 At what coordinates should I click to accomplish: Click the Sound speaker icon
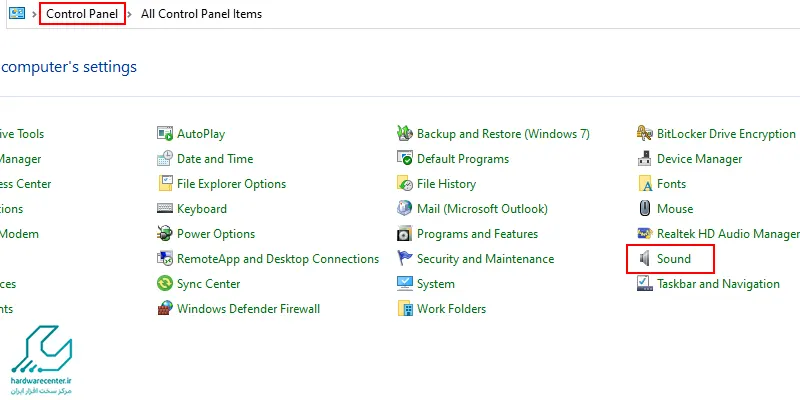645,259
